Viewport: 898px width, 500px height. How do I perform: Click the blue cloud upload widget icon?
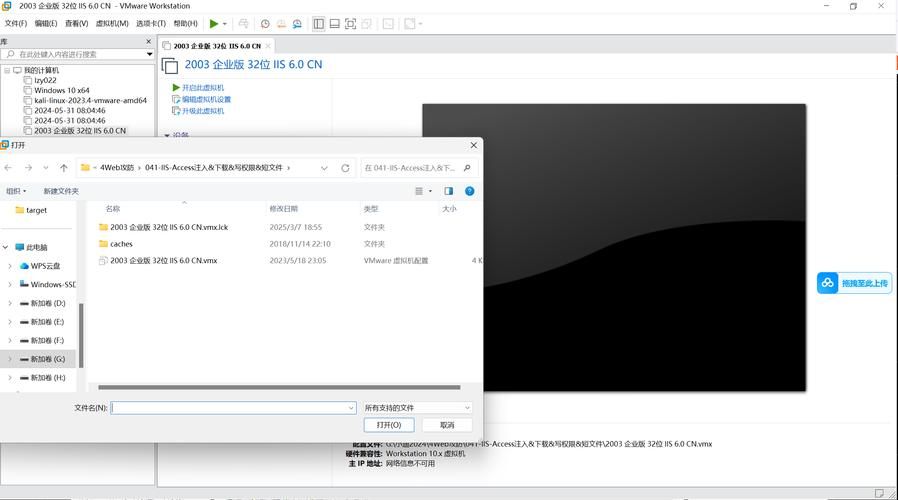tap(828, 283)
